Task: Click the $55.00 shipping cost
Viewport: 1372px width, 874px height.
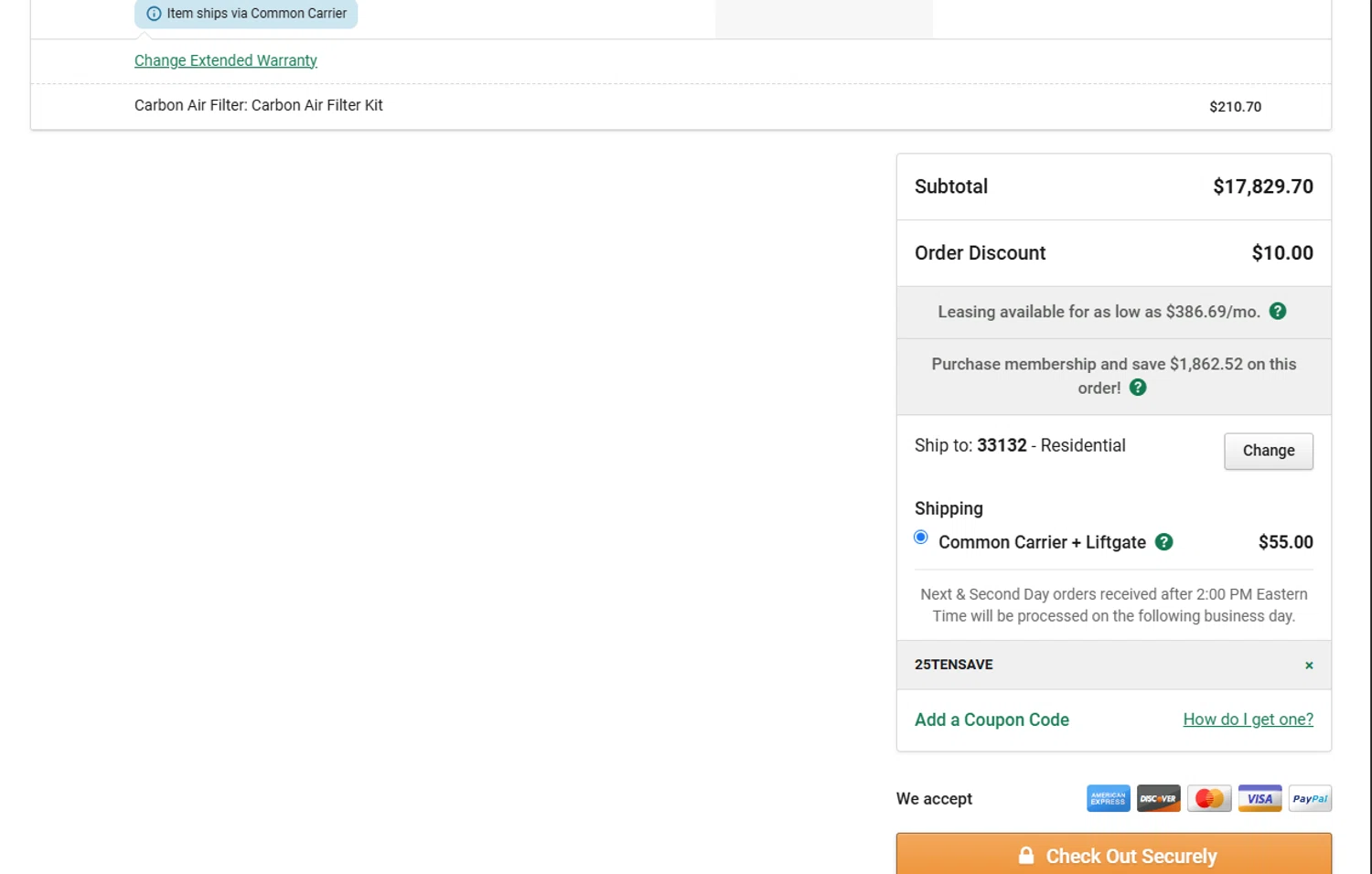Action: (x=1285, y=542)
